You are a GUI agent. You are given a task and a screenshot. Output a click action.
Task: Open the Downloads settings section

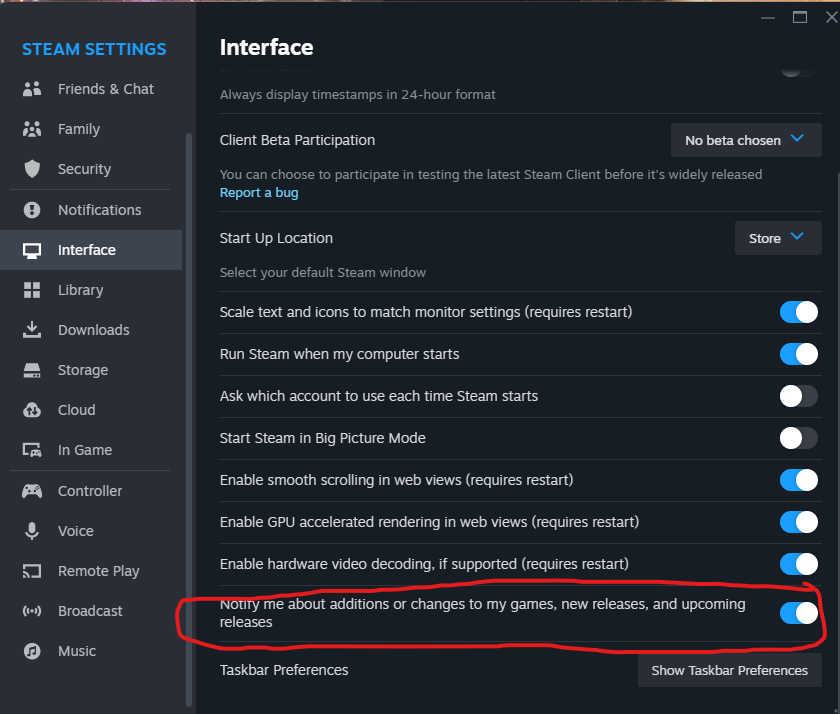click(x=91, y=330)
